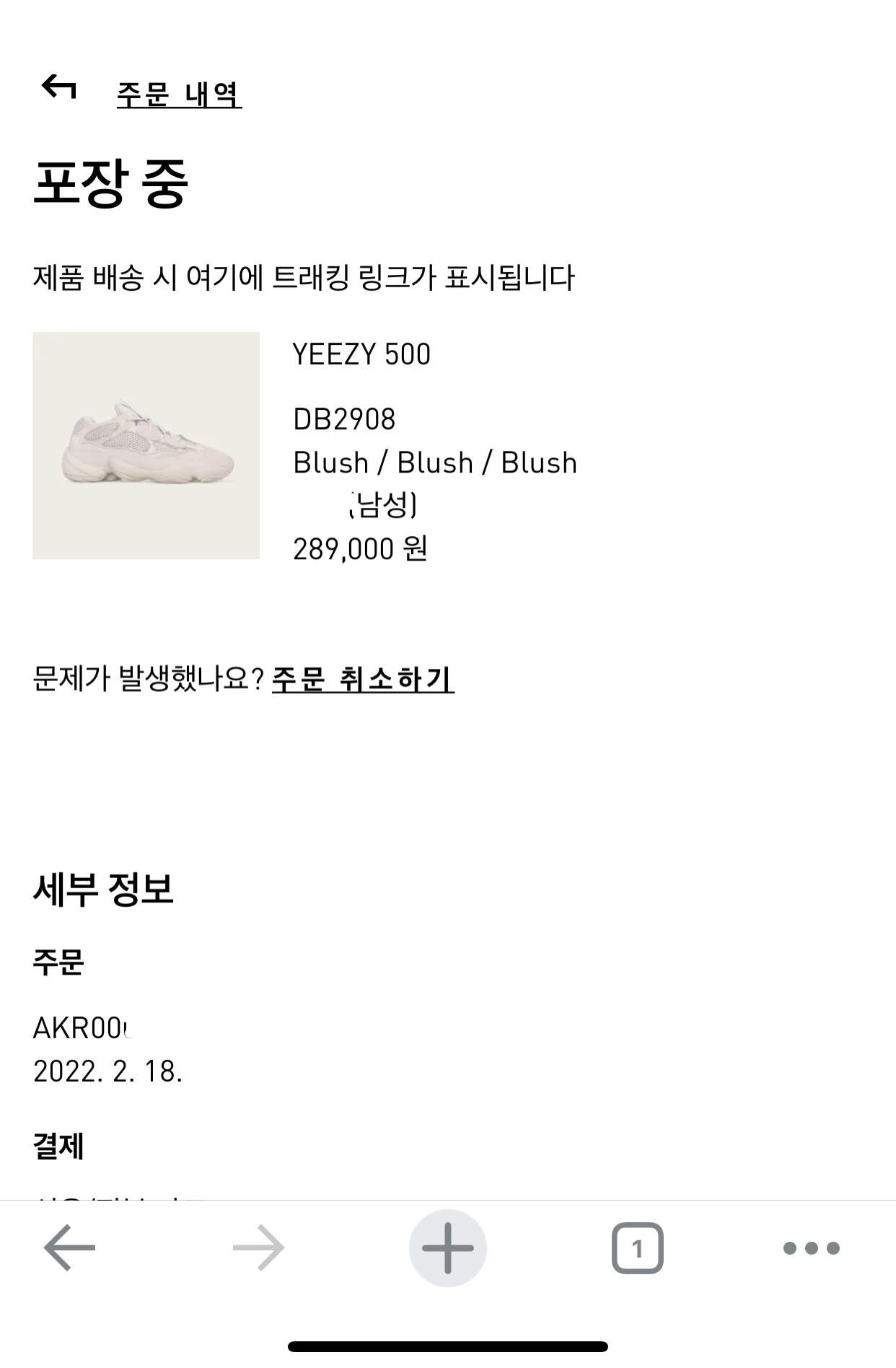Tap the 세부 정보 section heading
896x1368 pixels.
(x=103, y=889)
